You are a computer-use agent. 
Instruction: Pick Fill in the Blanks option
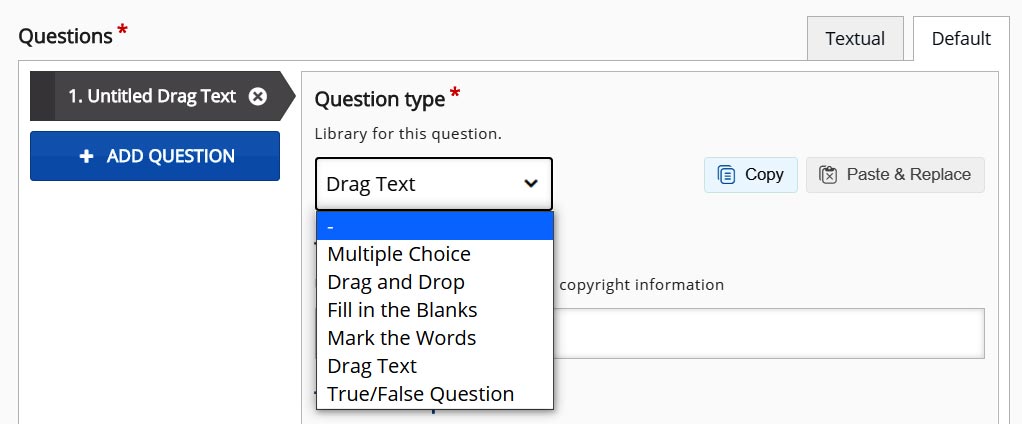coord(402,310)
